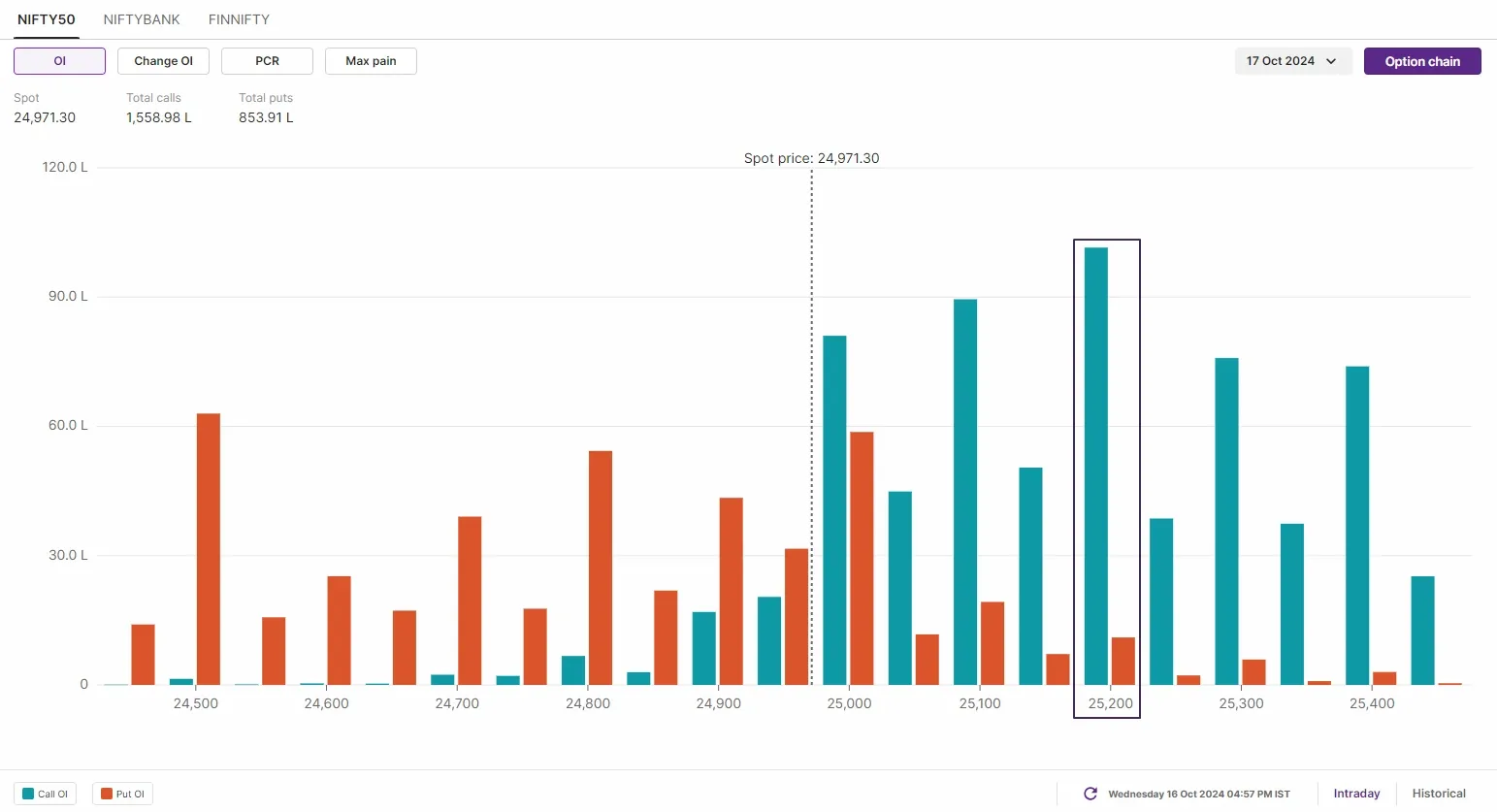
Task: Click the 24,600 put OI bar
Action: pos(340,631)
